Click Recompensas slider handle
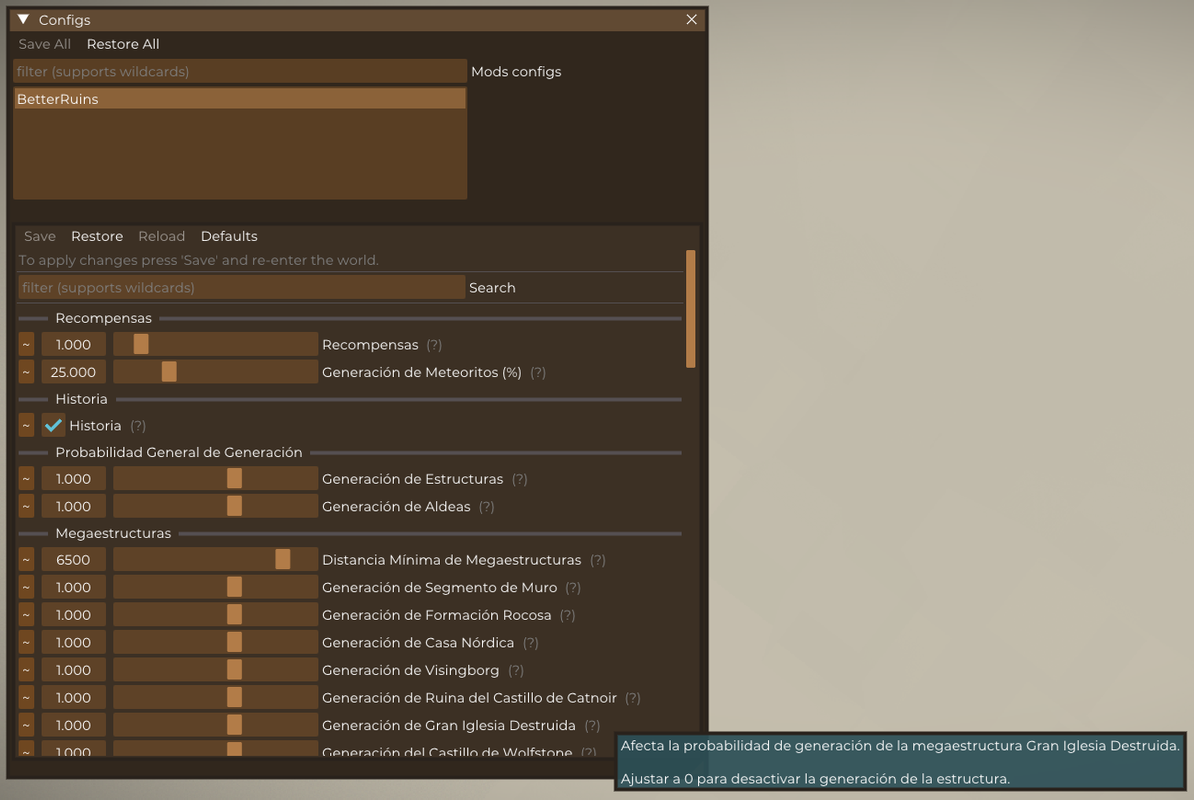The image size is (1194, 800). pos(141,345)
